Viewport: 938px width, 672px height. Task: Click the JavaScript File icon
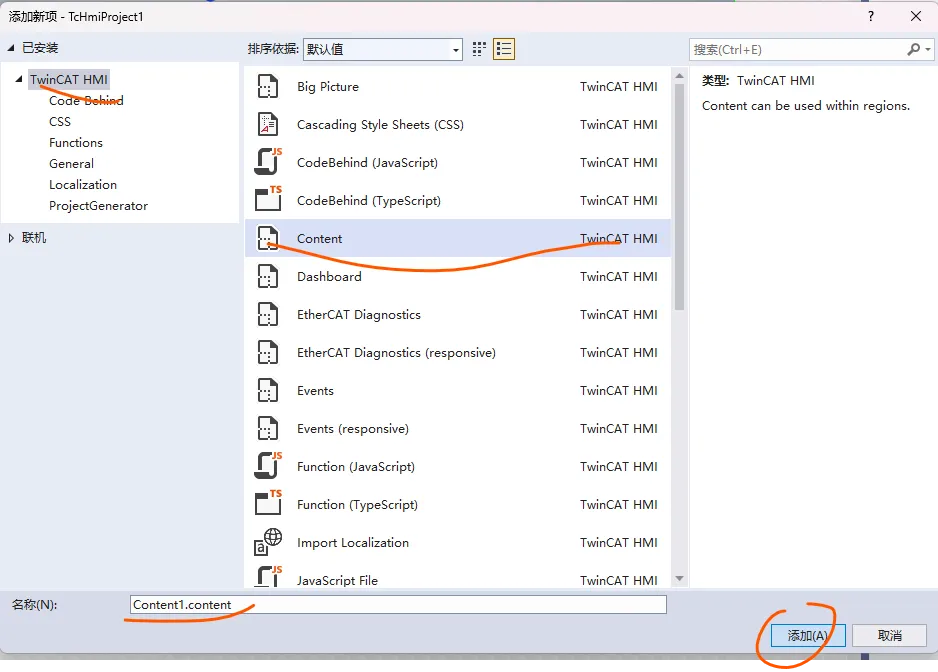[268, 577]
